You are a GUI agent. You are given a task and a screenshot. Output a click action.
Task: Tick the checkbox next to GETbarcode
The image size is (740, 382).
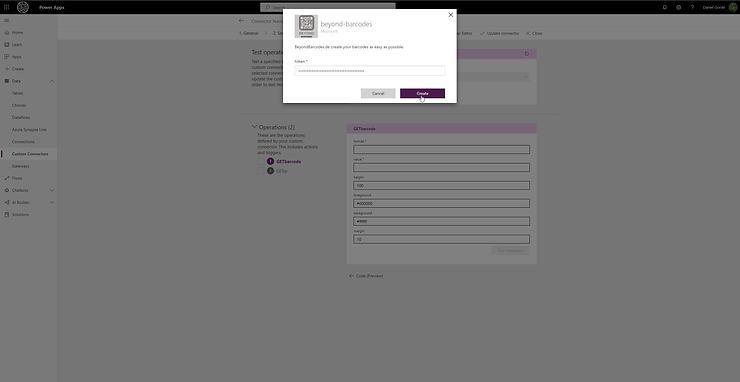pyautogui.click(x=261, y=161)
